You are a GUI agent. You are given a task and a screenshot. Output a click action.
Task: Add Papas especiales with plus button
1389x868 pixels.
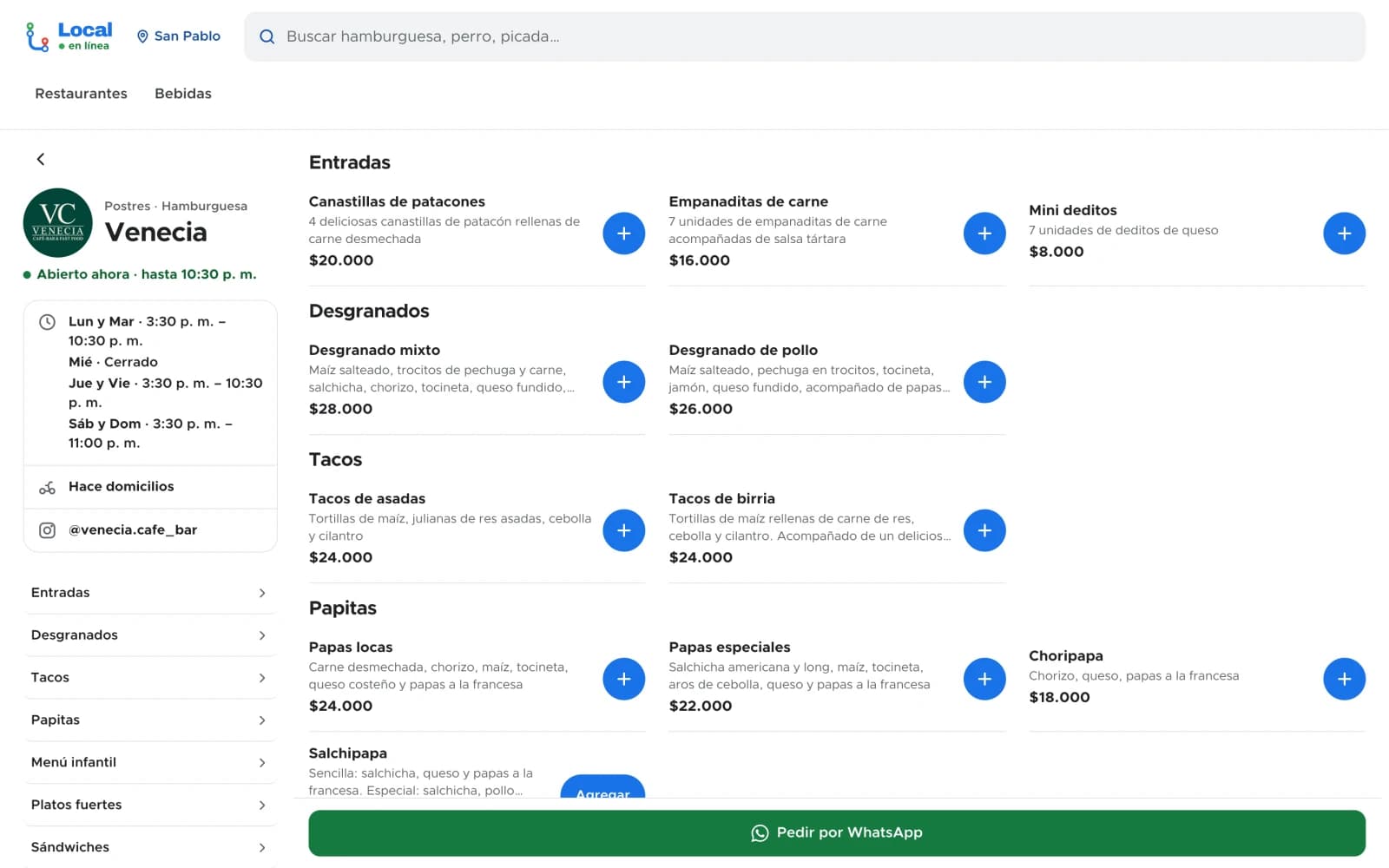click(x=984, y=679)
